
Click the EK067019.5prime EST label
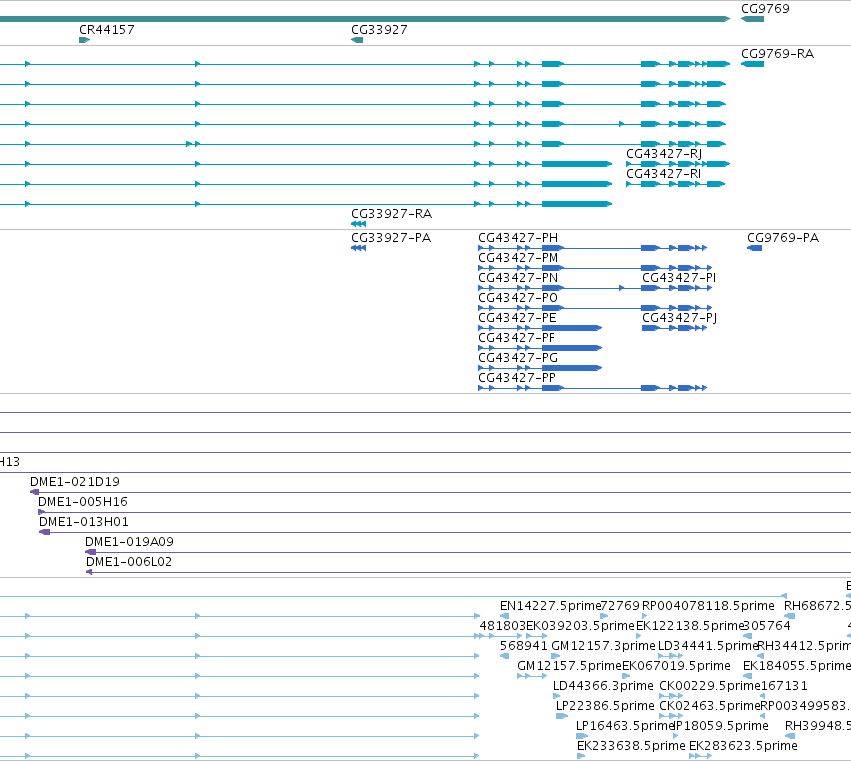676,667
